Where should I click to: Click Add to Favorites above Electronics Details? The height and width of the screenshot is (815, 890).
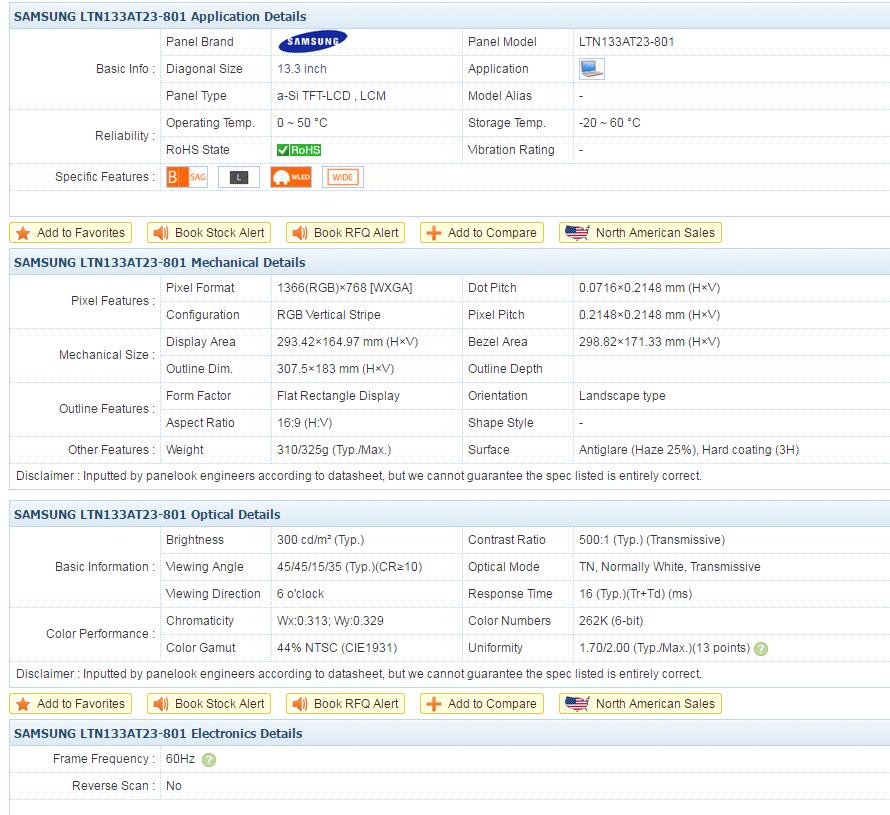[x=70, y=704]
